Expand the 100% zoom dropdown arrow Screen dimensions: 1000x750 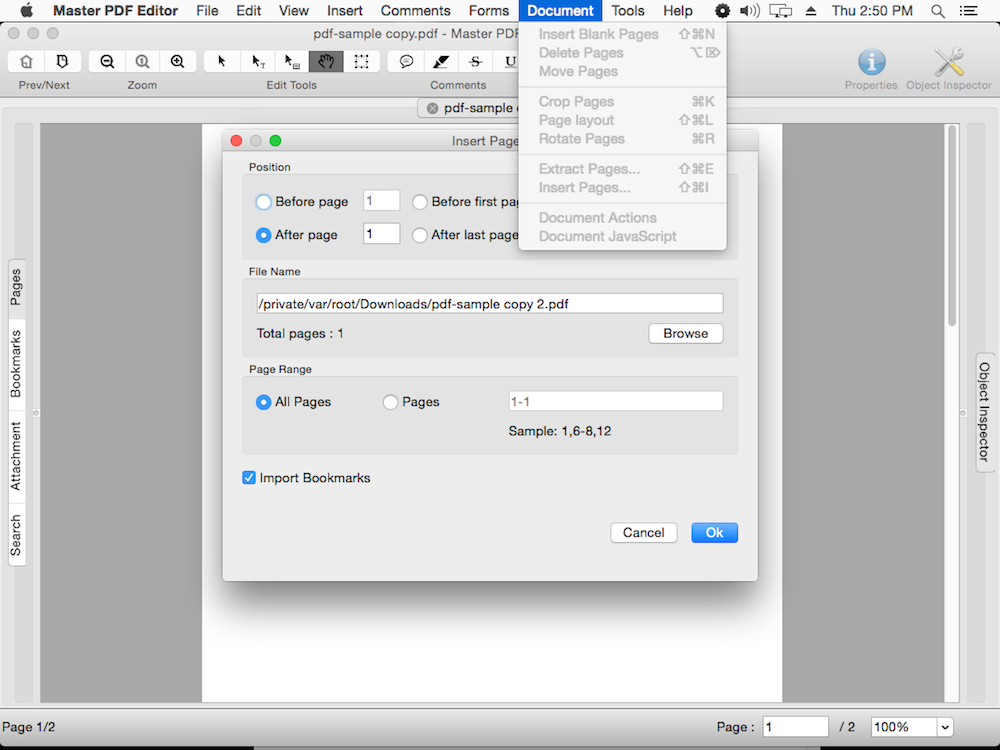pos(945,727)
